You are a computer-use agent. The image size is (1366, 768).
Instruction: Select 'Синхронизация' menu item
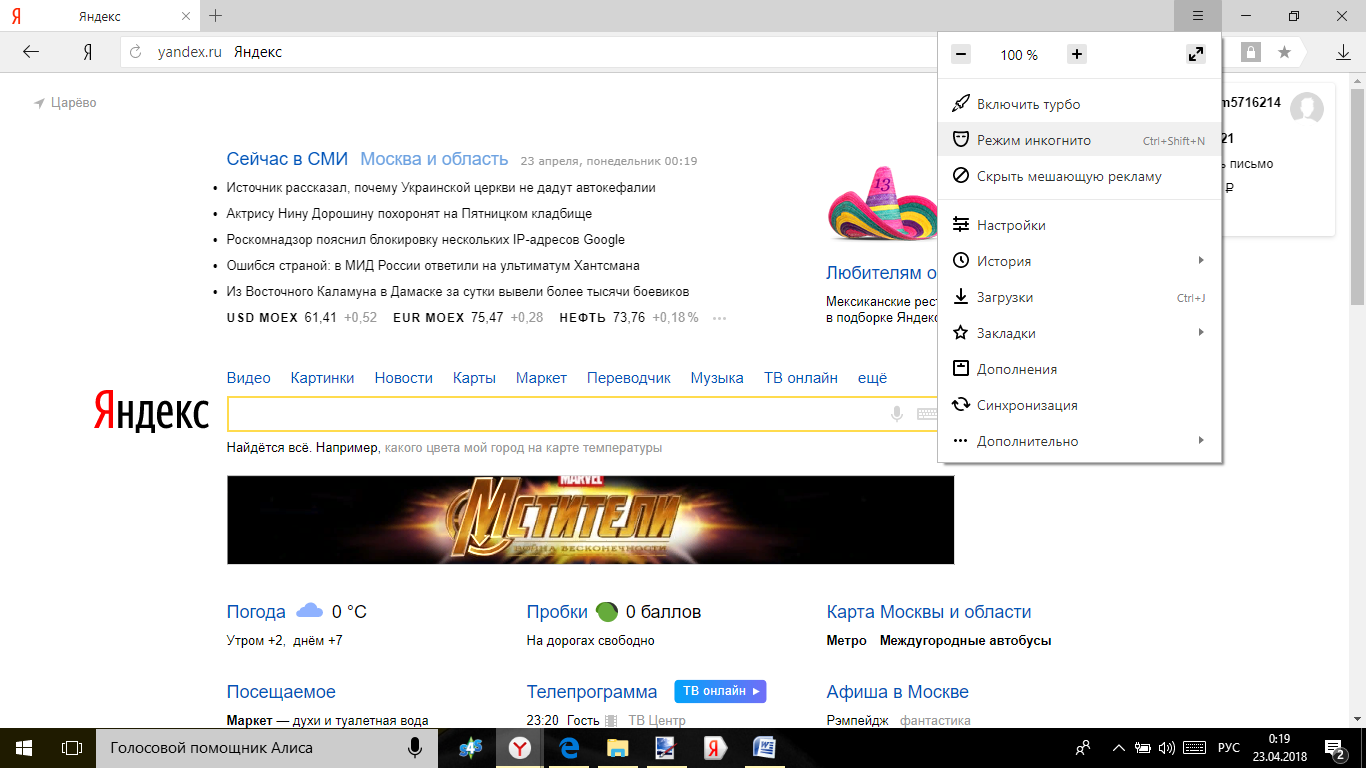click(1080, 405)
